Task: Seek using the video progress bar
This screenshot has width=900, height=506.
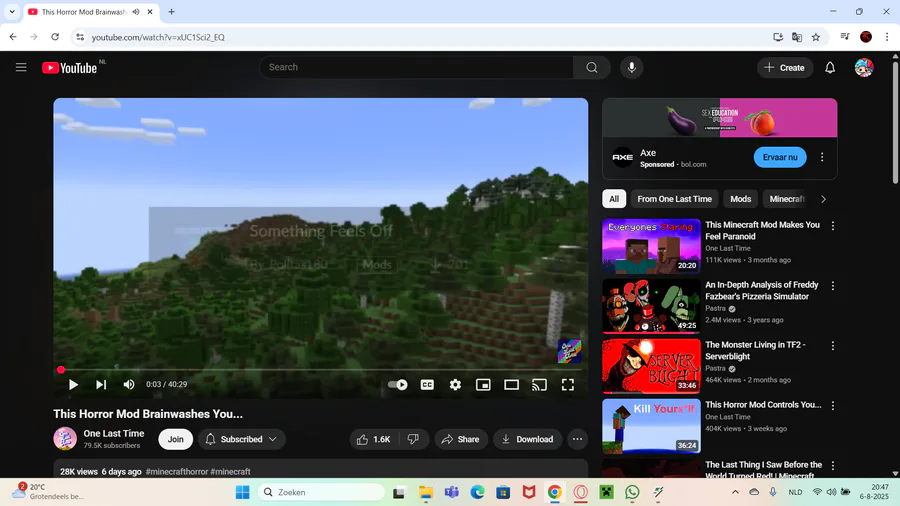Action: pos(320,370)
